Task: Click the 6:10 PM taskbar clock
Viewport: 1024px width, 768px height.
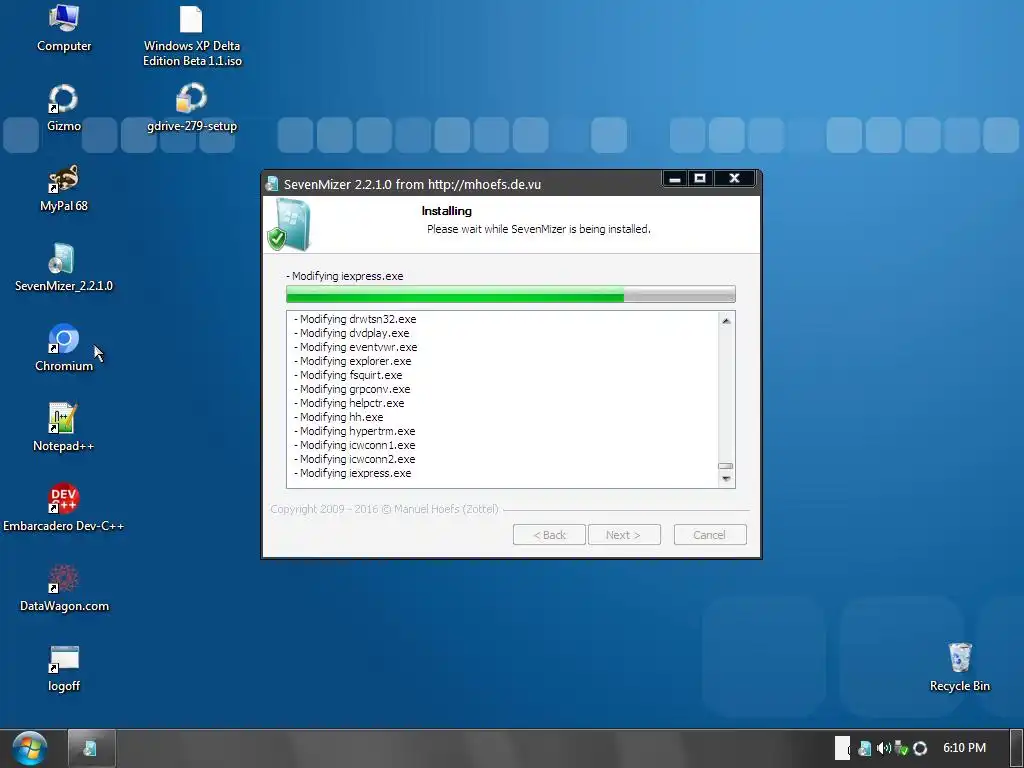Action: pos(964,748)
